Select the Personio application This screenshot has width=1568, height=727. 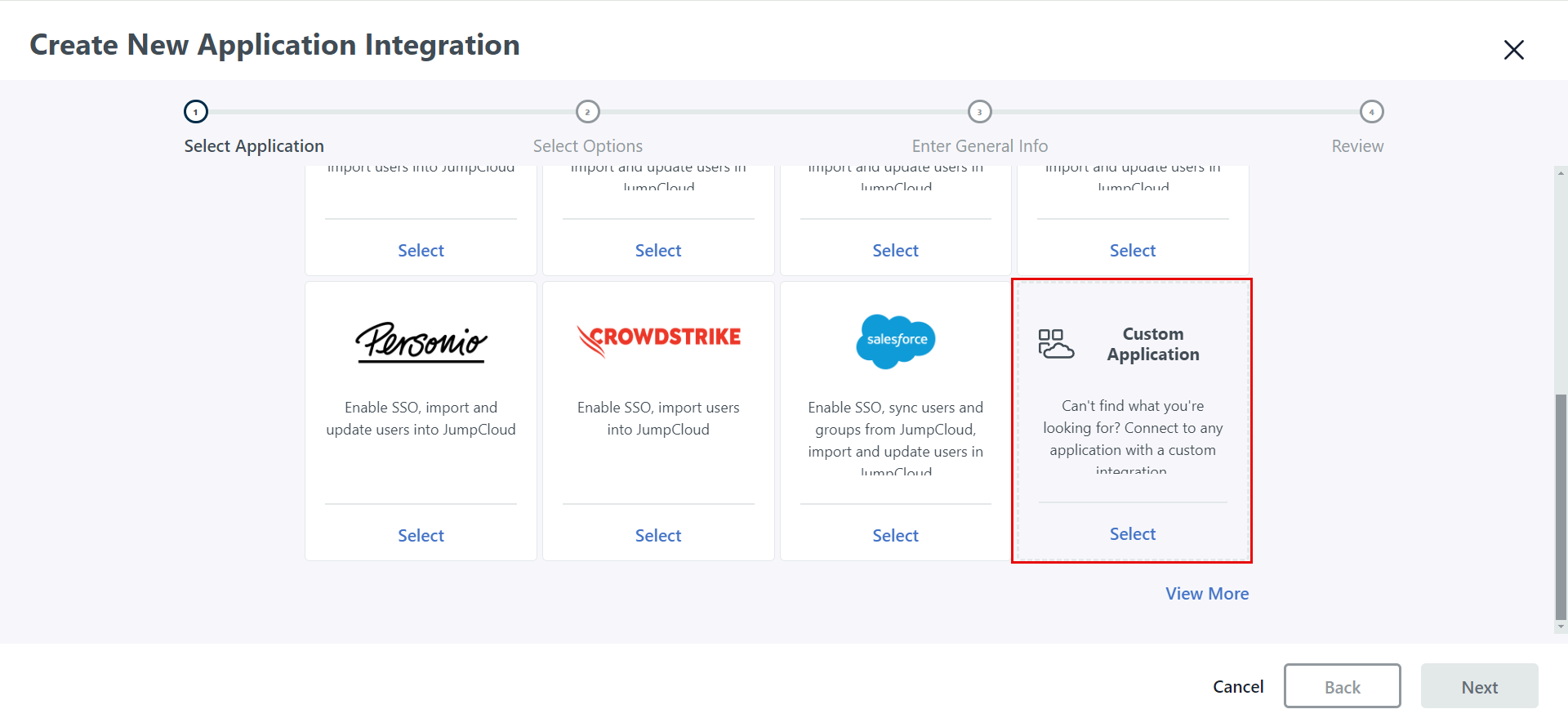point(421,536)
